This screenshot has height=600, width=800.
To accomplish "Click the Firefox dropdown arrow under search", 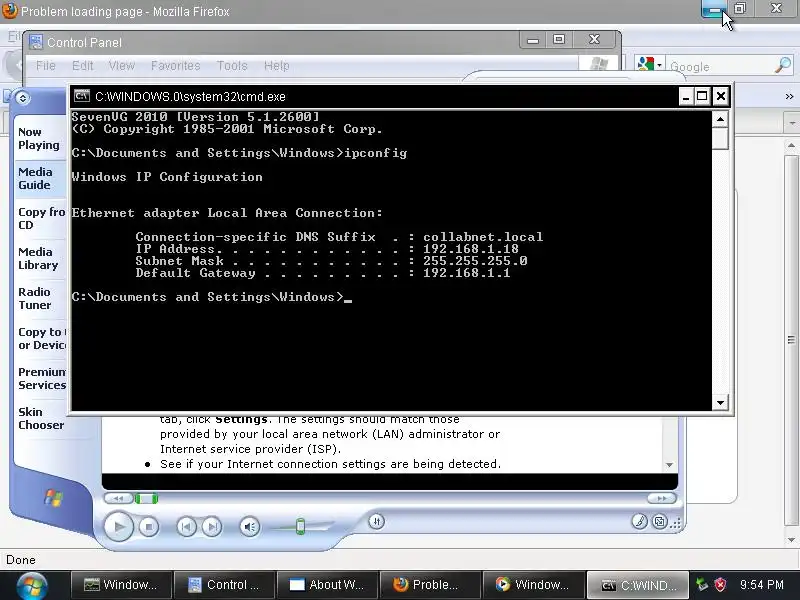I will [x=792, y=123].
